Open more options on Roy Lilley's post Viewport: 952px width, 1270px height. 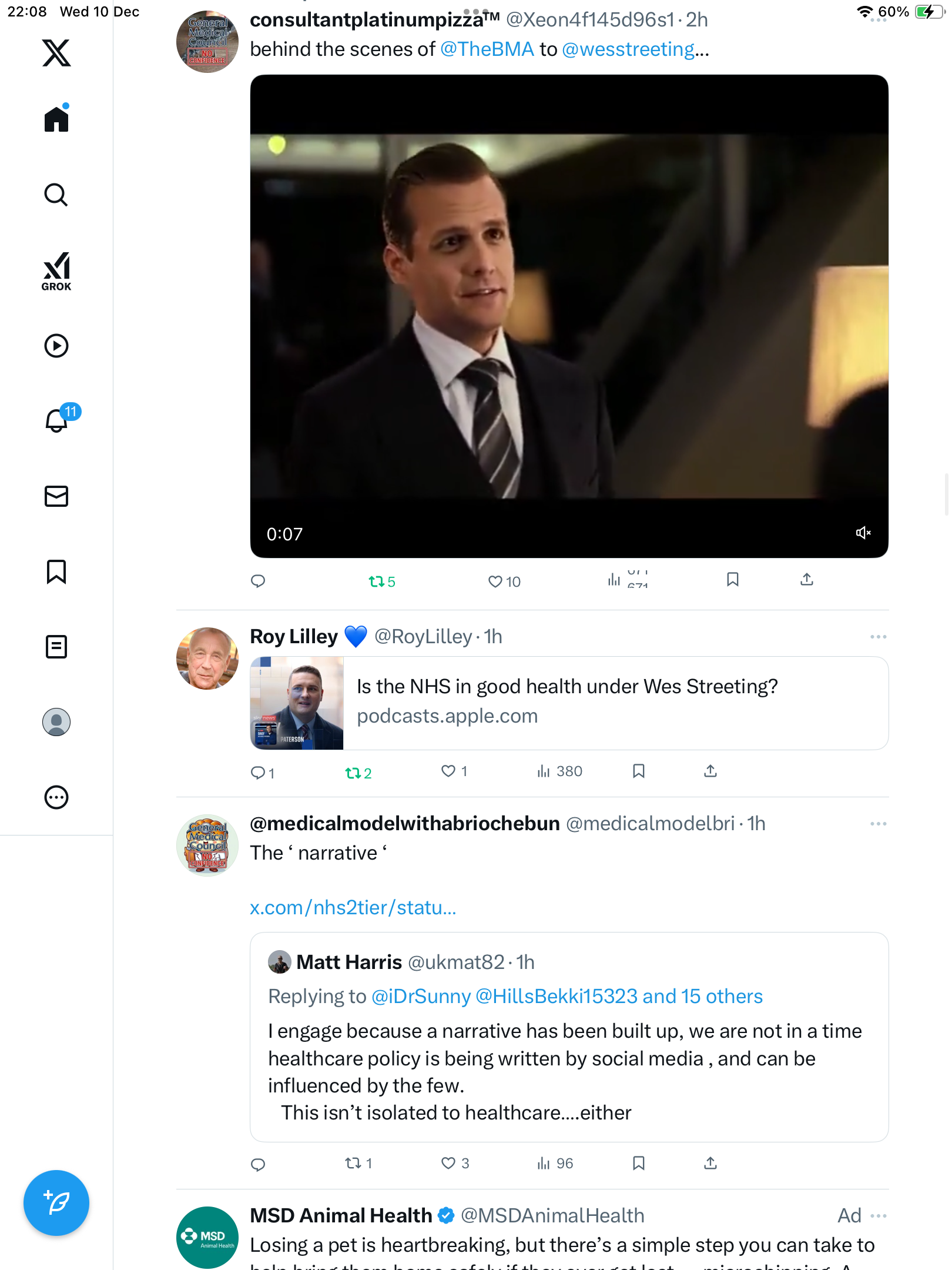click(x=878, y=637)
